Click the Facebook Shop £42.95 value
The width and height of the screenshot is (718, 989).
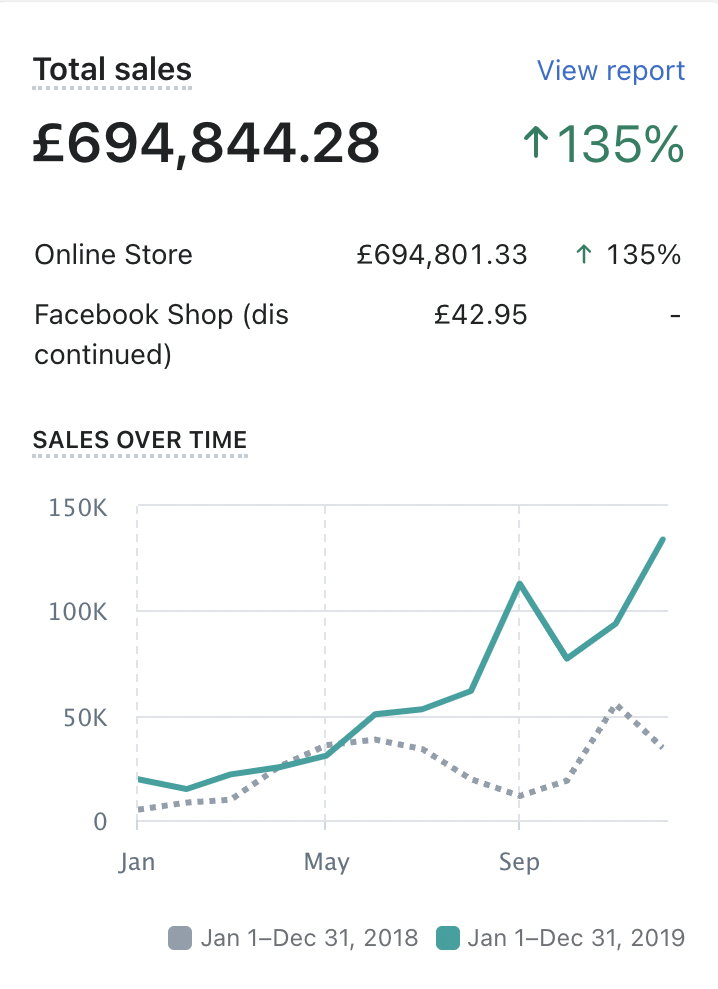coord(480,315)
